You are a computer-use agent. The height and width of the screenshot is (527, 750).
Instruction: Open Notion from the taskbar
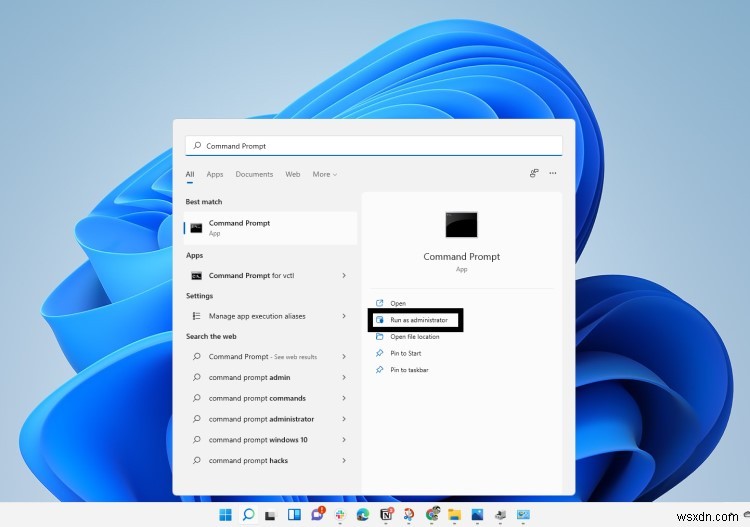tap(386, 515)
